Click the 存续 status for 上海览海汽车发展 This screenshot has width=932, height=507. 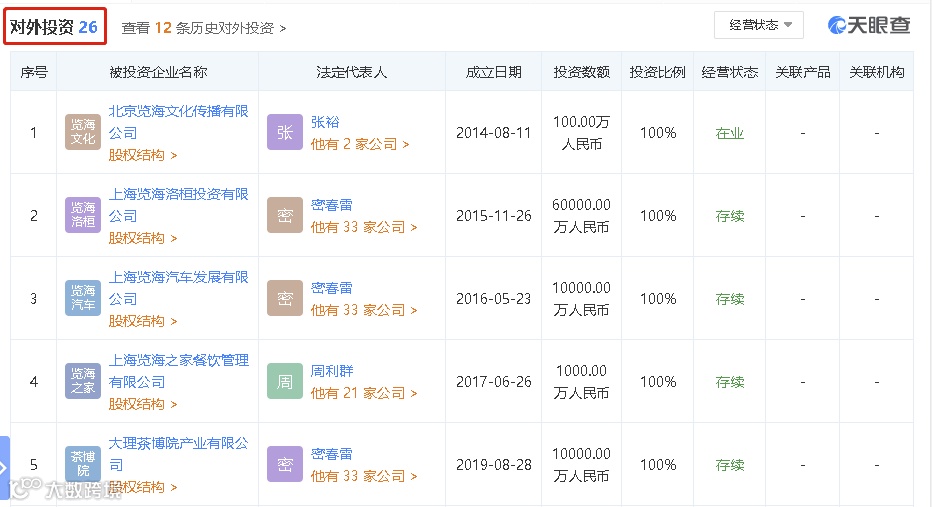[730, 299]
